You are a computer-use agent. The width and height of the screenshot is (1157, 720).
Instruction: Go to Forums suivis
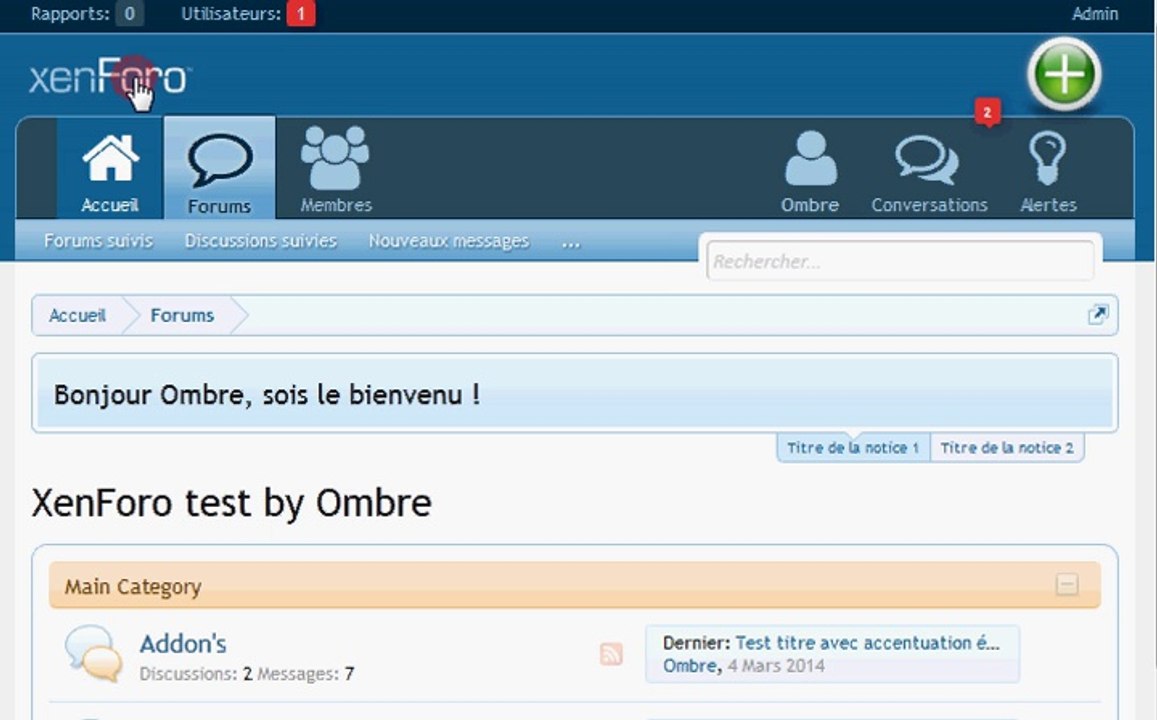coord(98,240)
